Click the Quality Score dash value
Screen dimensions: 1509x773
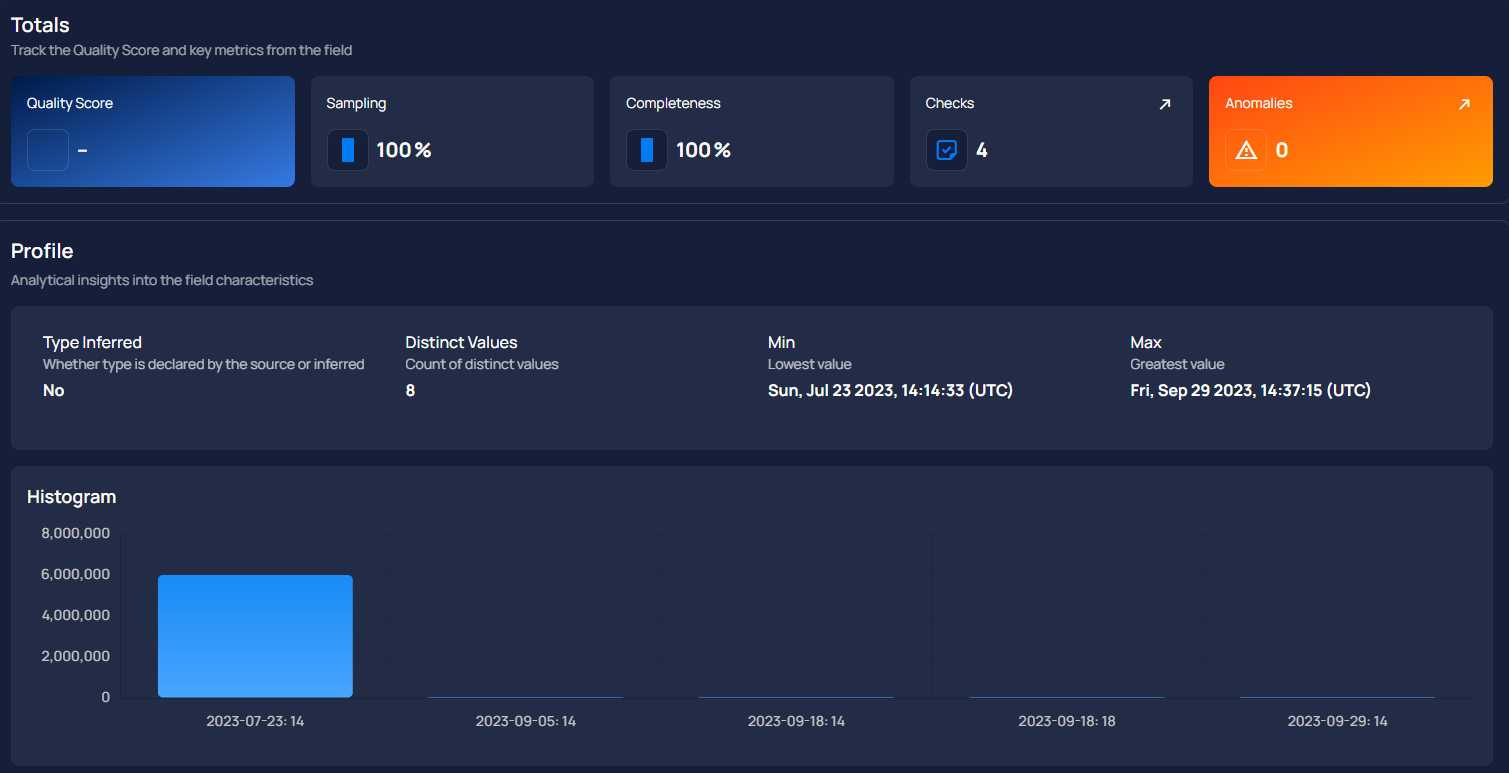click(83, 150)
